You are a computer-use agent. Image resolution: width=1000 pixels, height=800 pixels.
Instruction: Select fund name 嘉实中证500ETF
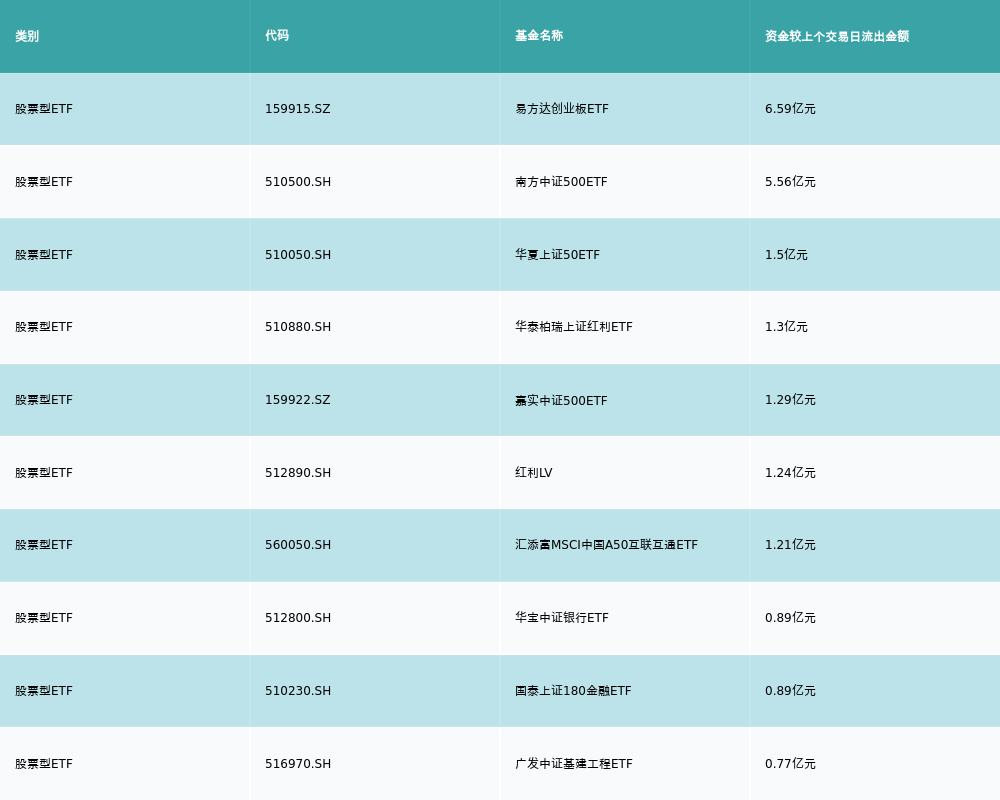[561, 401]
